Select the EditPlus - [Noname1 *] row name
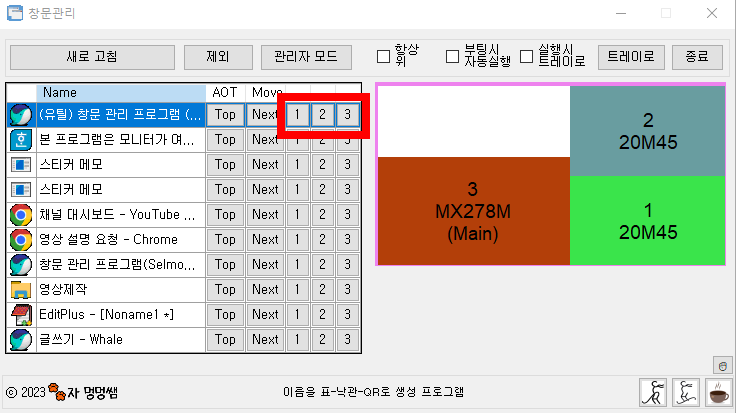736x413 pixels. (x=121, y=314)
